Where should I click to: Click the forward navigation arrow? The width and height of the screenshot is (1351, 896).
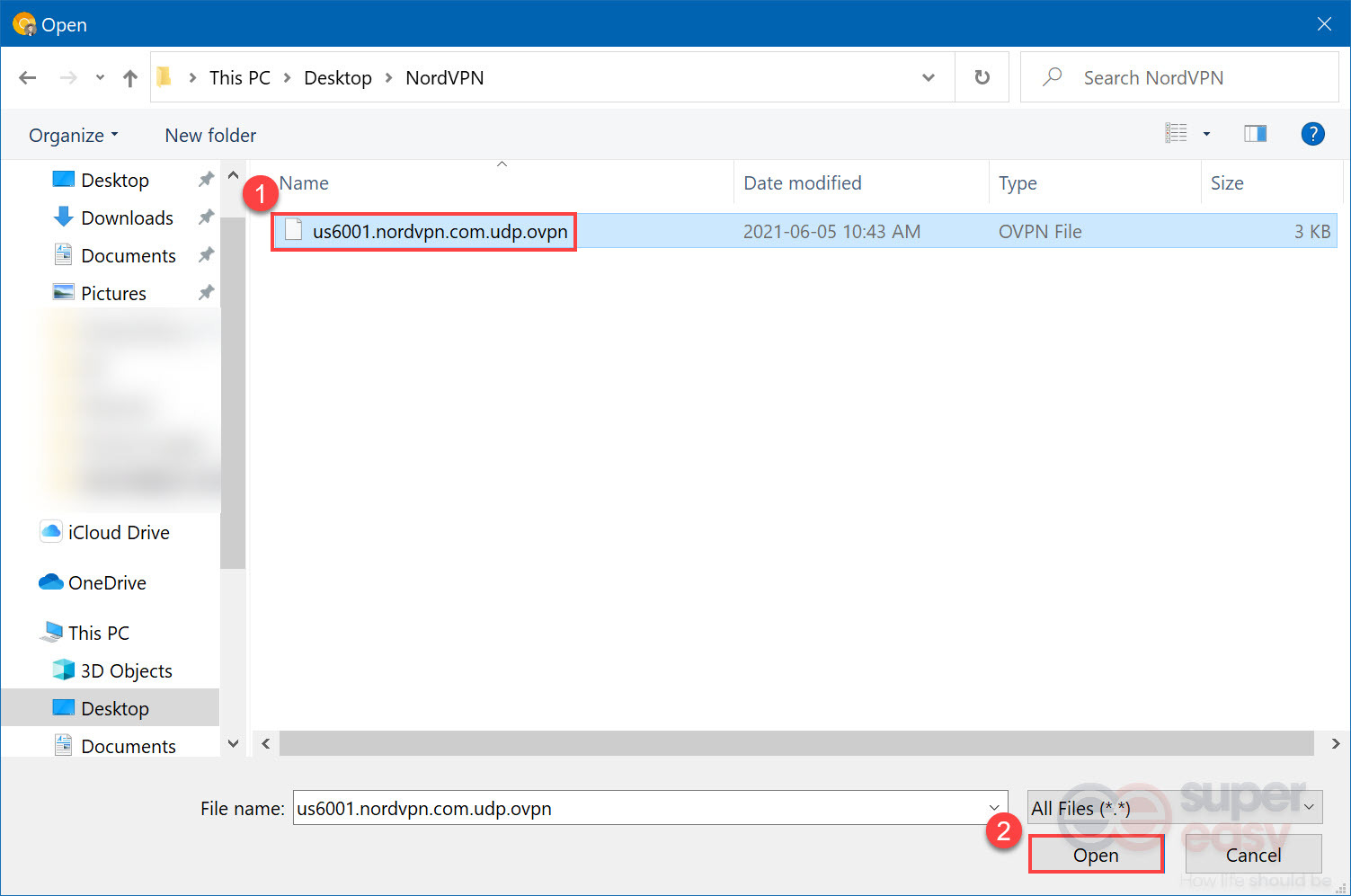pos(68,78)
